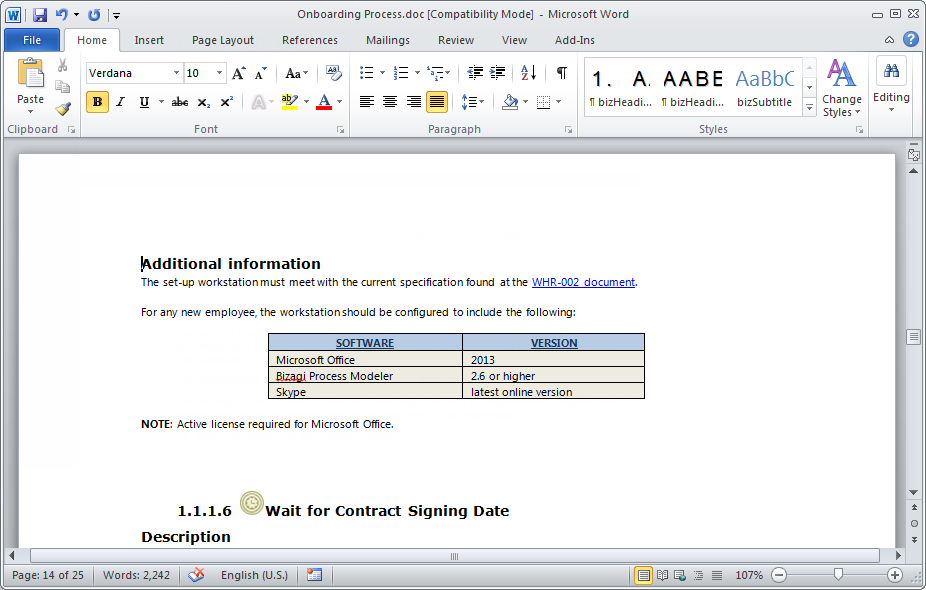
Task: Cut the selection with scissors icon
Action: 62,65
